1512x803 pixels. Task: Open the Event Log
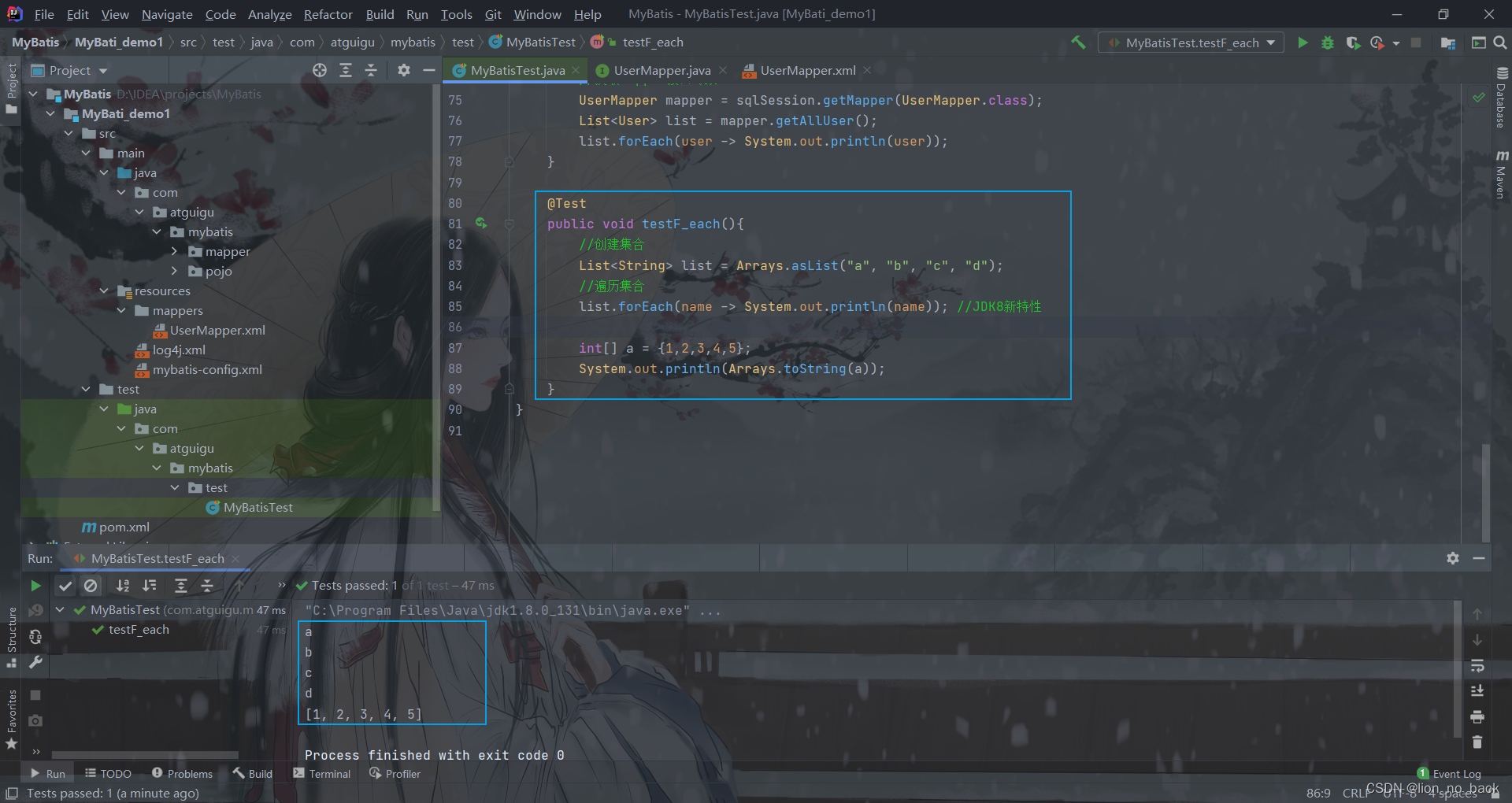coord(1449,774)
